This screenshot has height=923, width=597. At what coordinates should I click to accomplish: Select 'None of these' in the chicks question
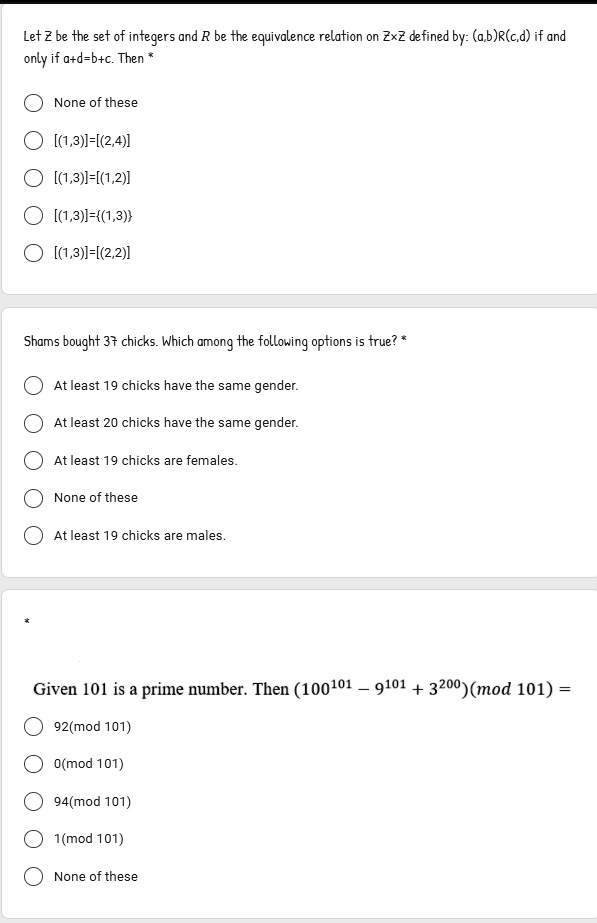point(33,497)
